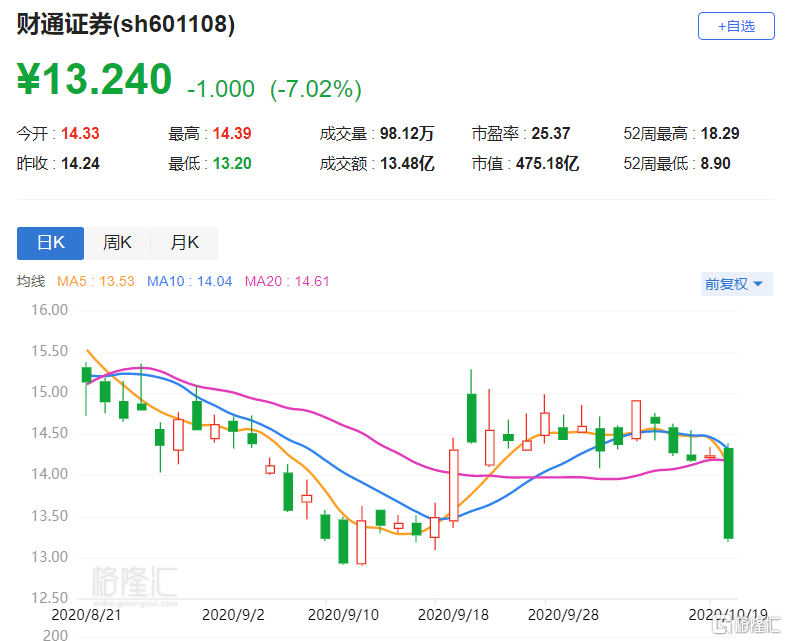
Task: Click the 成交量 volume value 98.12万
Action: (407, 134)
